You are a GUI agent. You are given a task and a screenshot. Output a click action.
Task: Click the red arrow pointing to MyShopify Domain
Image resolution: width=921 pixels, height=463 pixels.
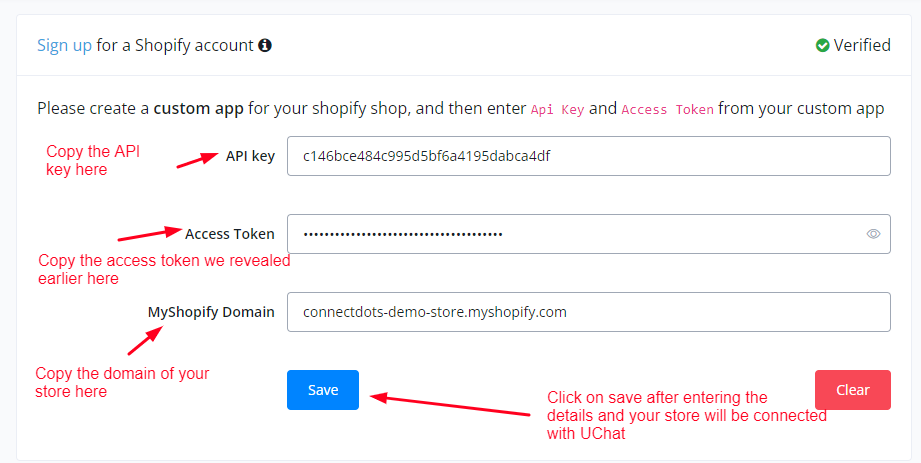(x=145, y=340)
